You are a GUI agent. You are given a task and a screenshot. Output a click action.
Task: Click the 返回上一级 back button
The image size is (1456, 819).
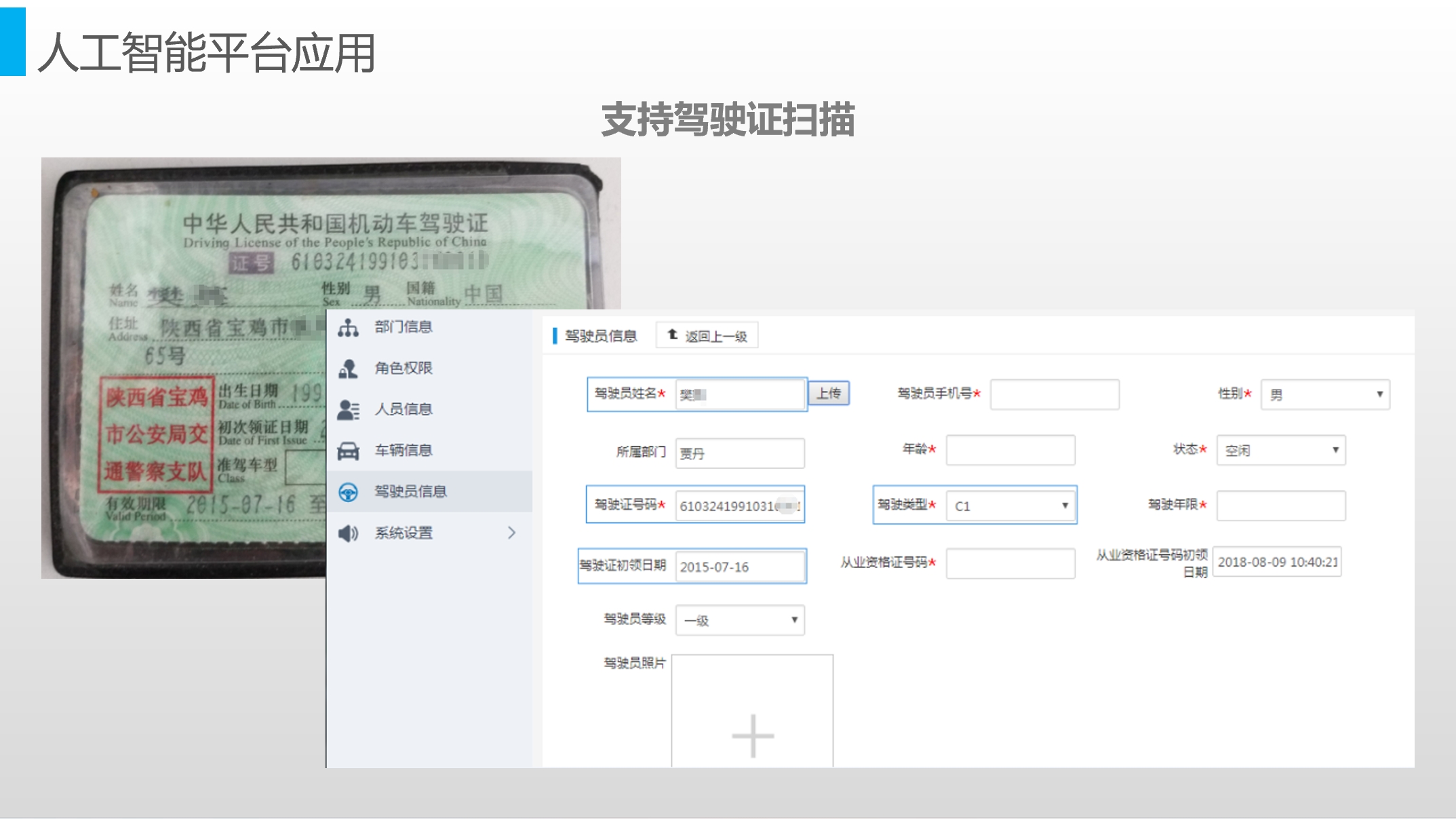pos(707,336)
